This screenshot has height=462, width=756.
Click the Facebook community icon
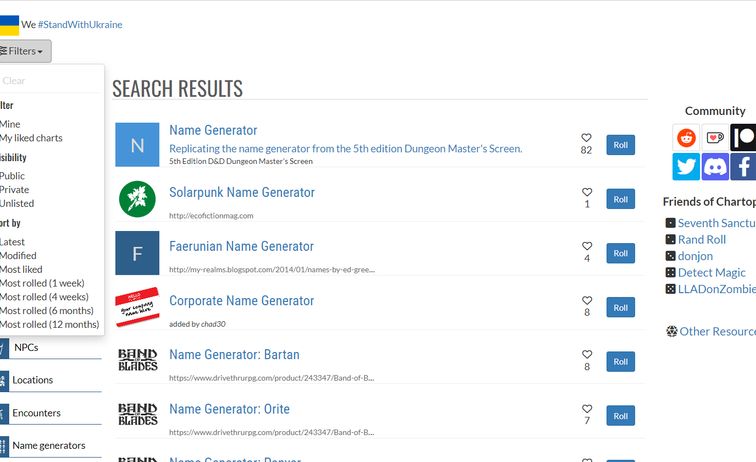[x=743, y=167]
